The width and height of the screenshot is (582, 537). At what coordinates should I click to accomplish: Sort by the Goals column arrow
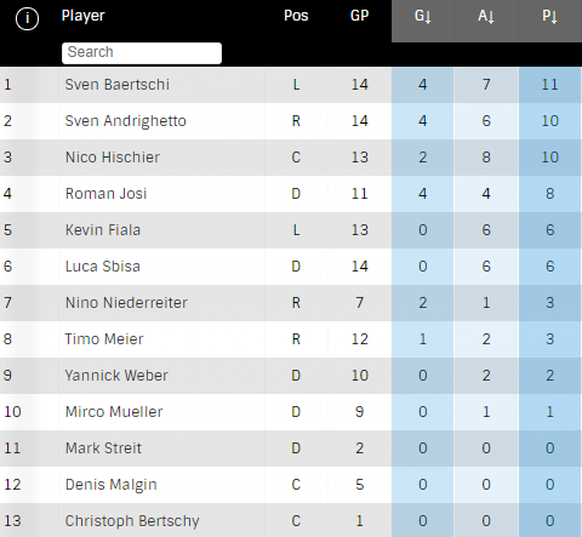pyautogui.click(x=423, y=16)
